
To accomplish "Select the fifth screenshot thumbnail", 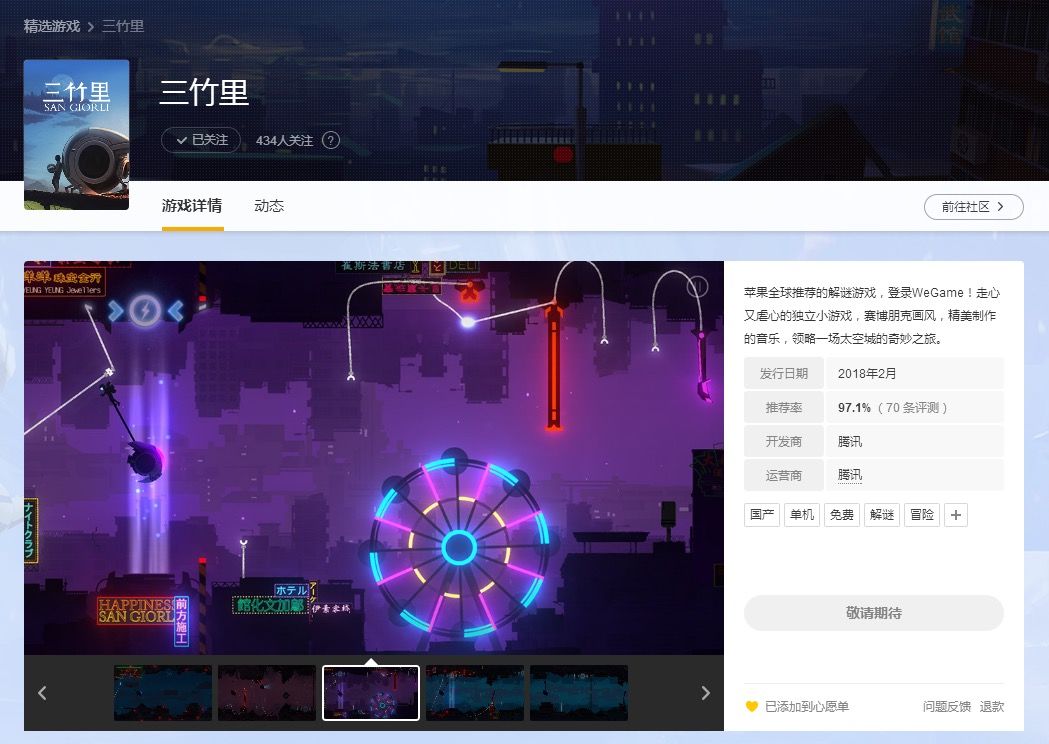I will tap(579, 693).
